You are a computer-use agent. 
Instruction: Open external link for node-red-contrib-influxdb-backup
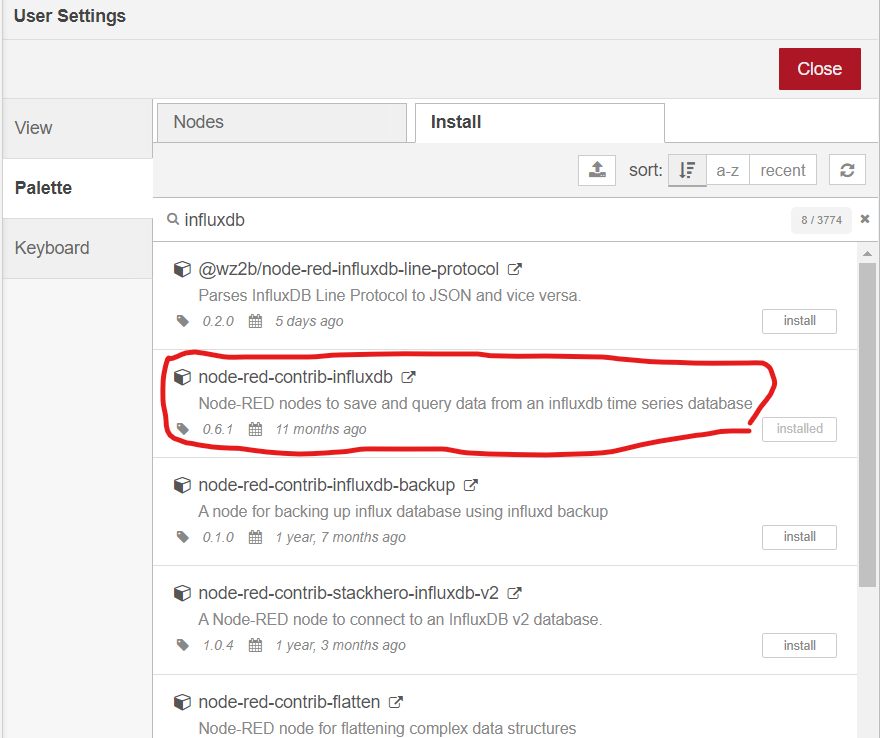471,485
